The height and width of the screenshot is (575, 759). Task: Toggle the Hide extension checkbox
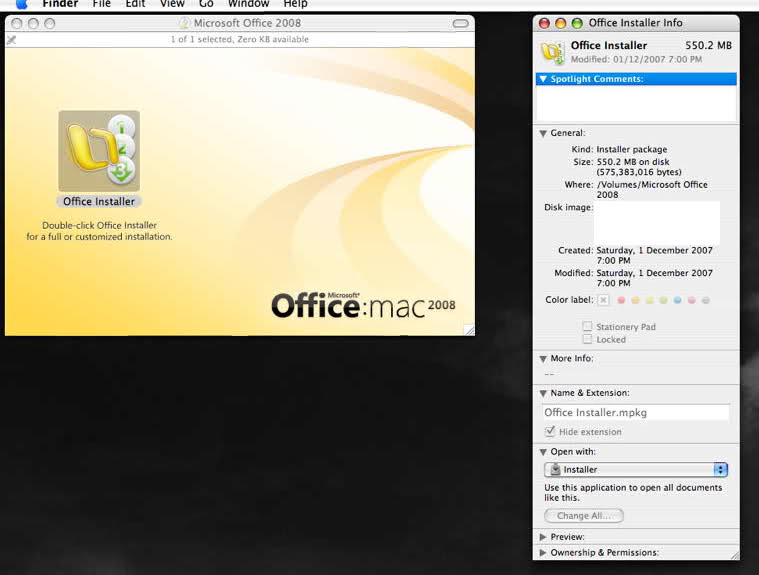pos(550,431)
